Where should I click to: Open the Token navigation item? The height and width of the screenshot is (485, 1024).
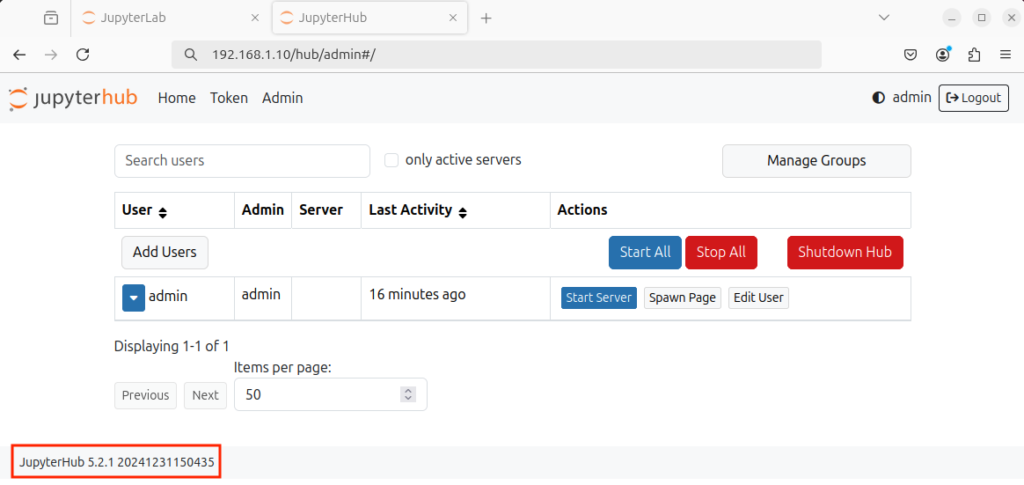click(x=228, y=98)
